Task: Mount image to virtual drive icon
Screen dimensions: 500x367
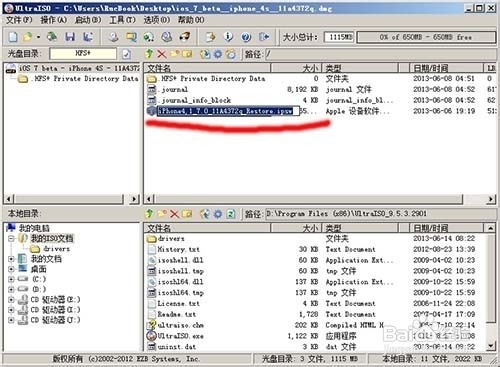Action: pyautogui.click(x=166, y=37)
